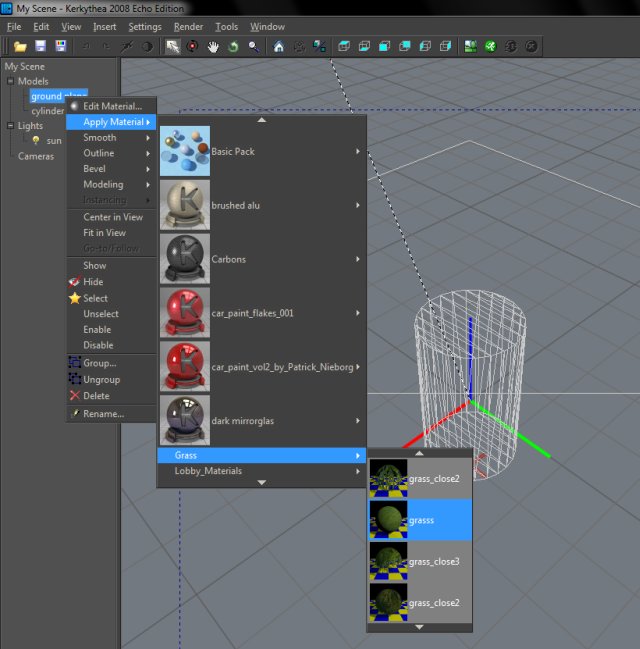
Task: Click the first wireframe cube view icon
Action: click(344, 46)
